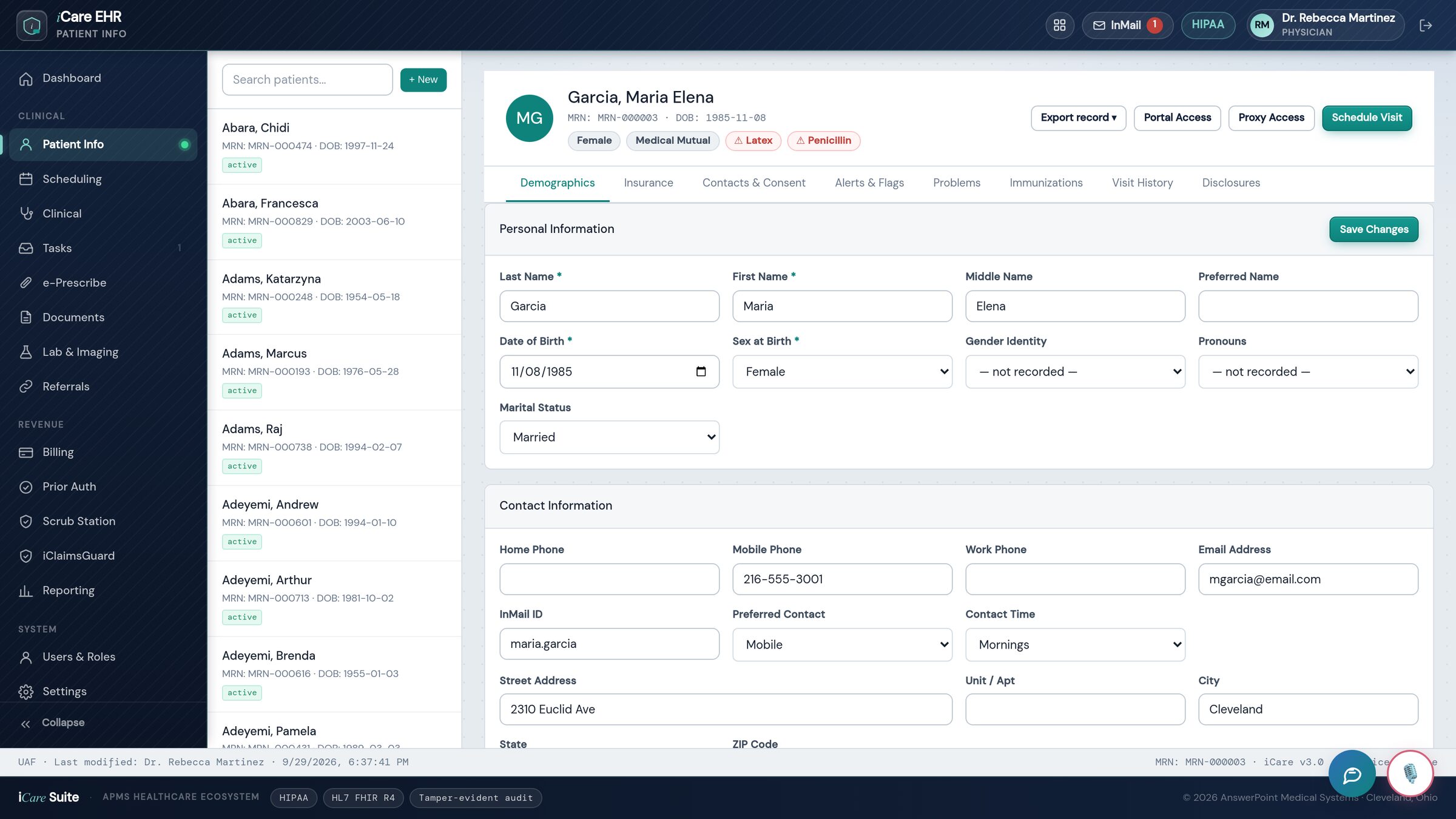Open the apps grid icon in header
Viewport: 1456px width, 819px height.
[1059, 25]
